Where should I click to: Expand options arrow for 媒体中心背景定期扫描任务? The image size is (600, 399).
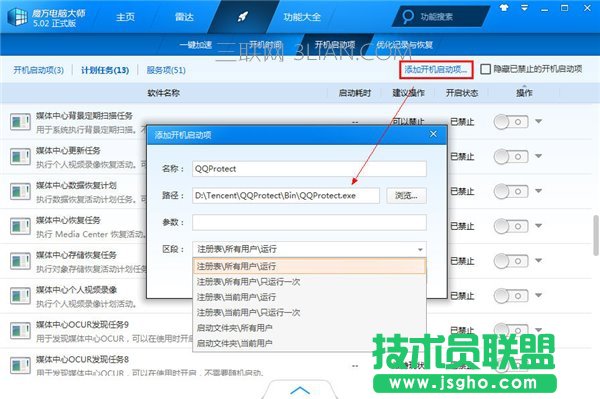538,122
